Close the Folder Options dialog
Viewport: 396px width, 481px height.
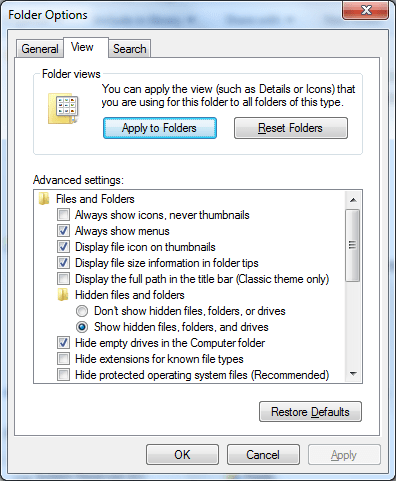366,10
